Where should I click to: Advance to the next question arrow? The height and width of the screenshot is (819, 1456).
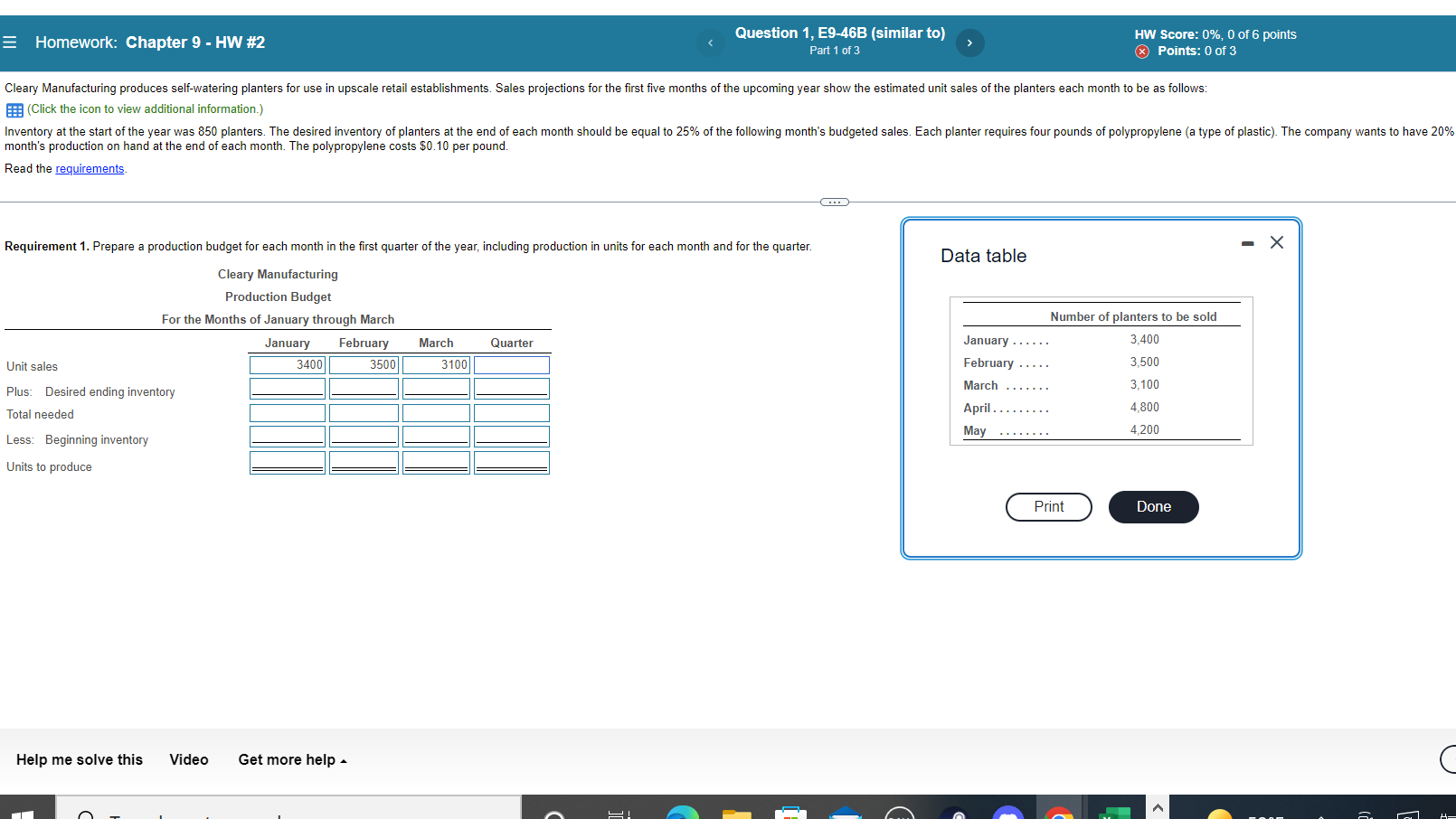tap(969, 42)
